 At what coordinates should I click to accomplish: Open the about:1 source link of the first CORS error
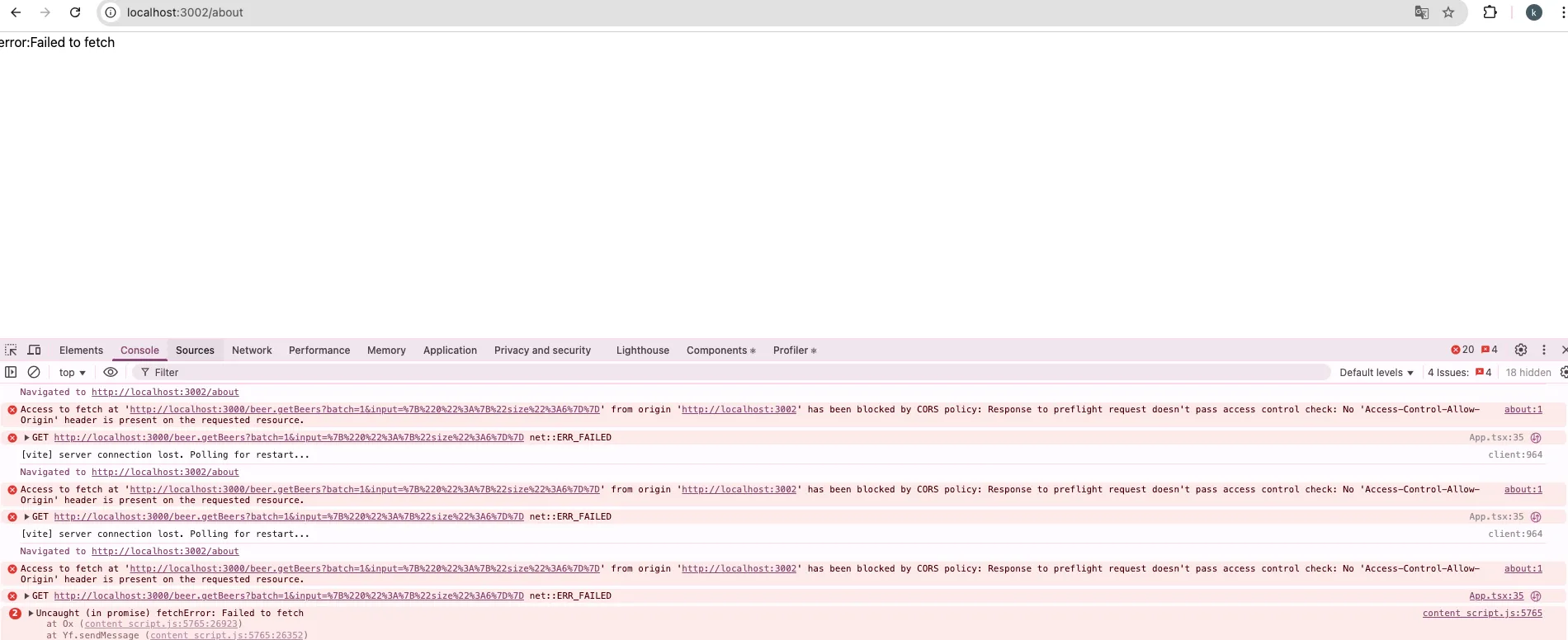pos(1523,410)
